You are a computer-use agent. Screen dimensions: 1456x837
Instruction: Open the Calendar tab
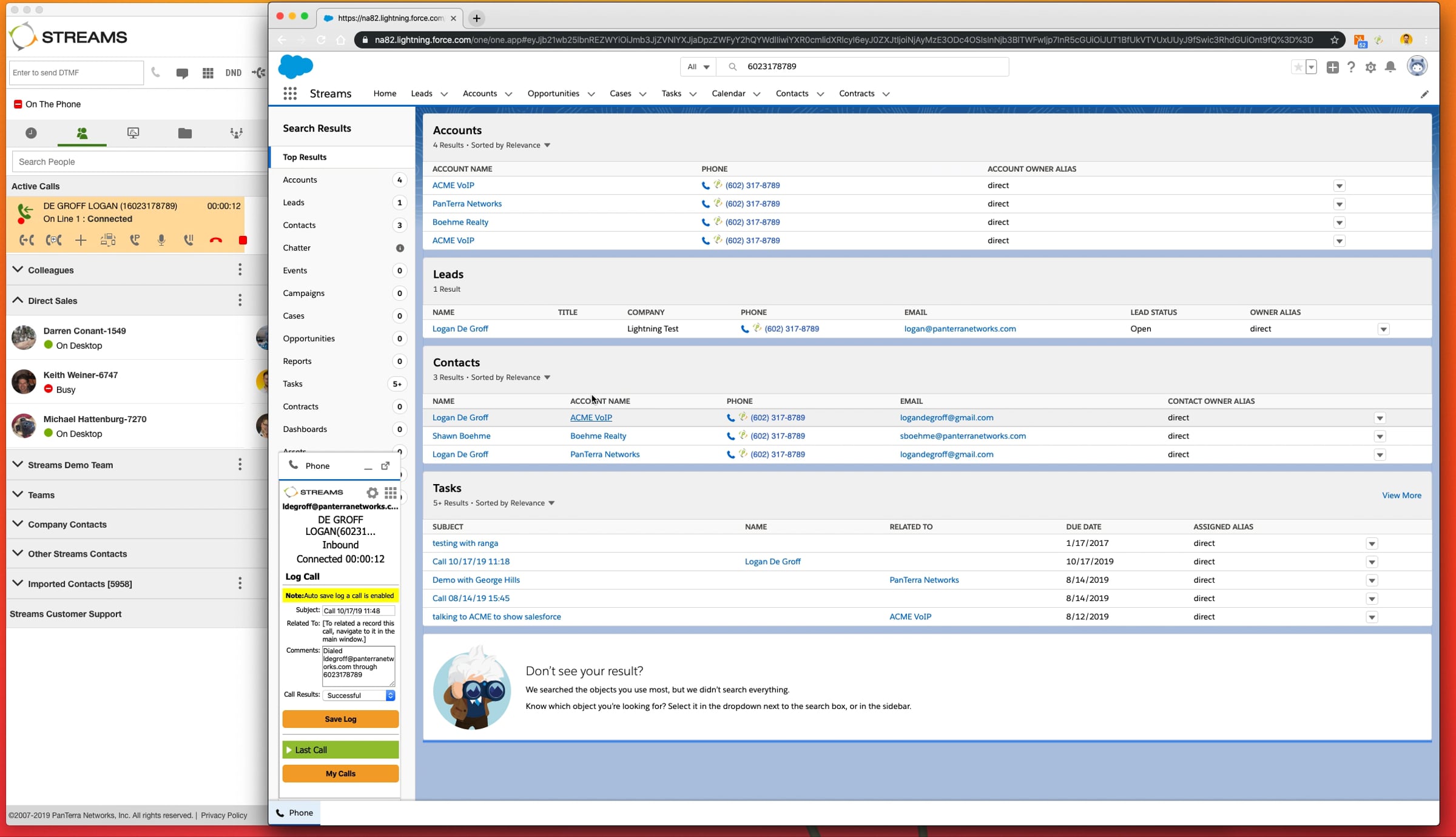coord(728,93)
